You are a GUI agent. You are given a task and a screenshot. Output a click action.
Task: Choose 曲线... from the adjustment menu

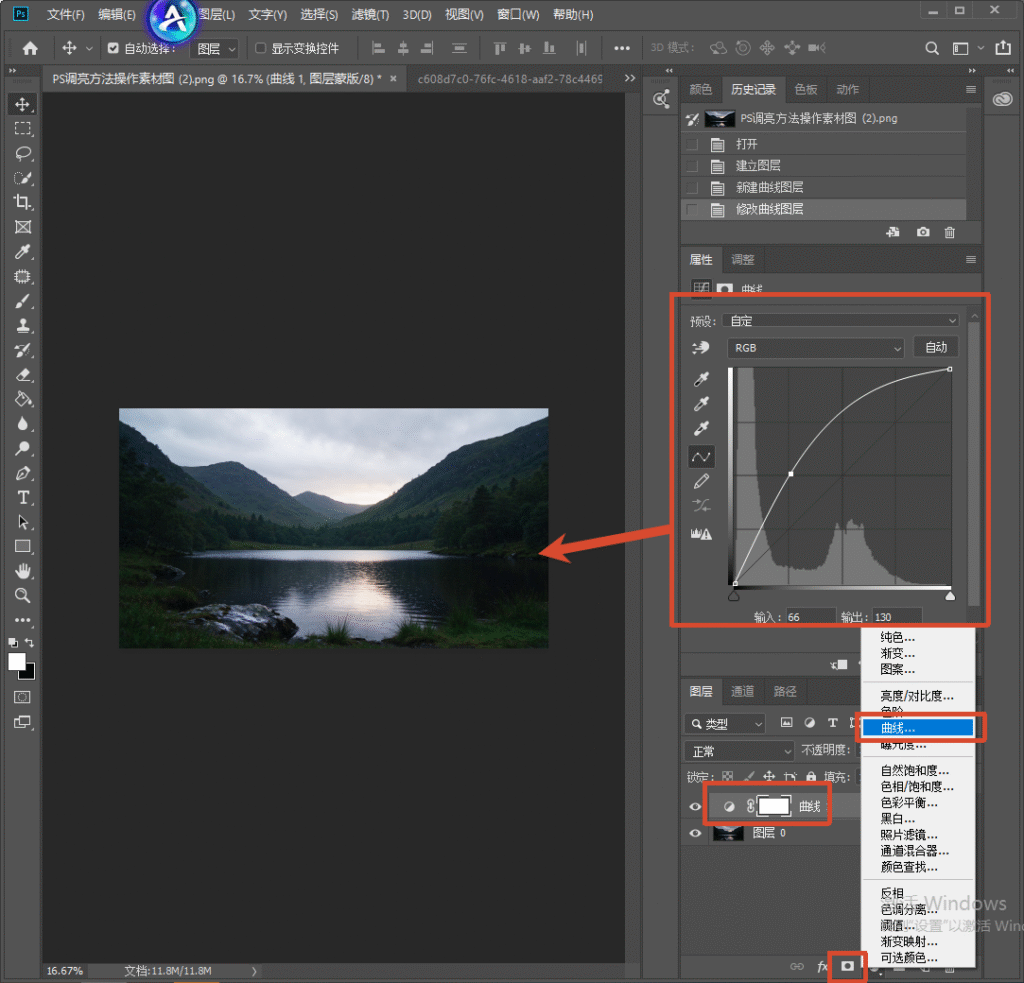point(918,728)
